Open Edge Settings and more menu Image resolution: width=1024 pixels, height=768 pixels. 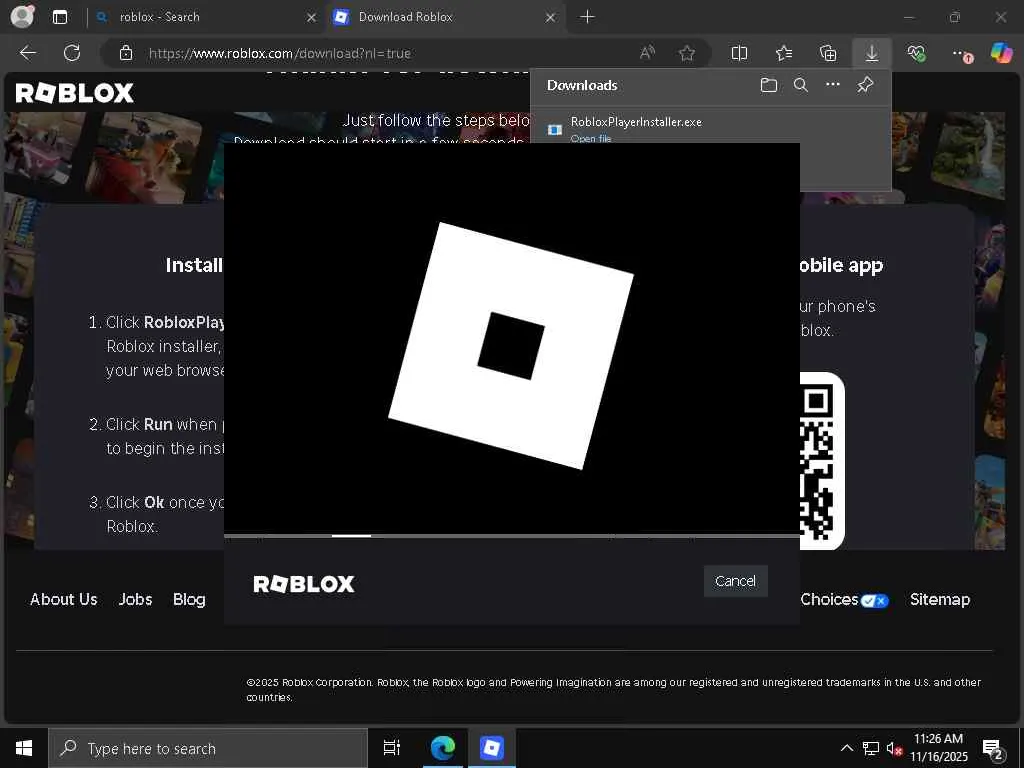pos(961,54)
